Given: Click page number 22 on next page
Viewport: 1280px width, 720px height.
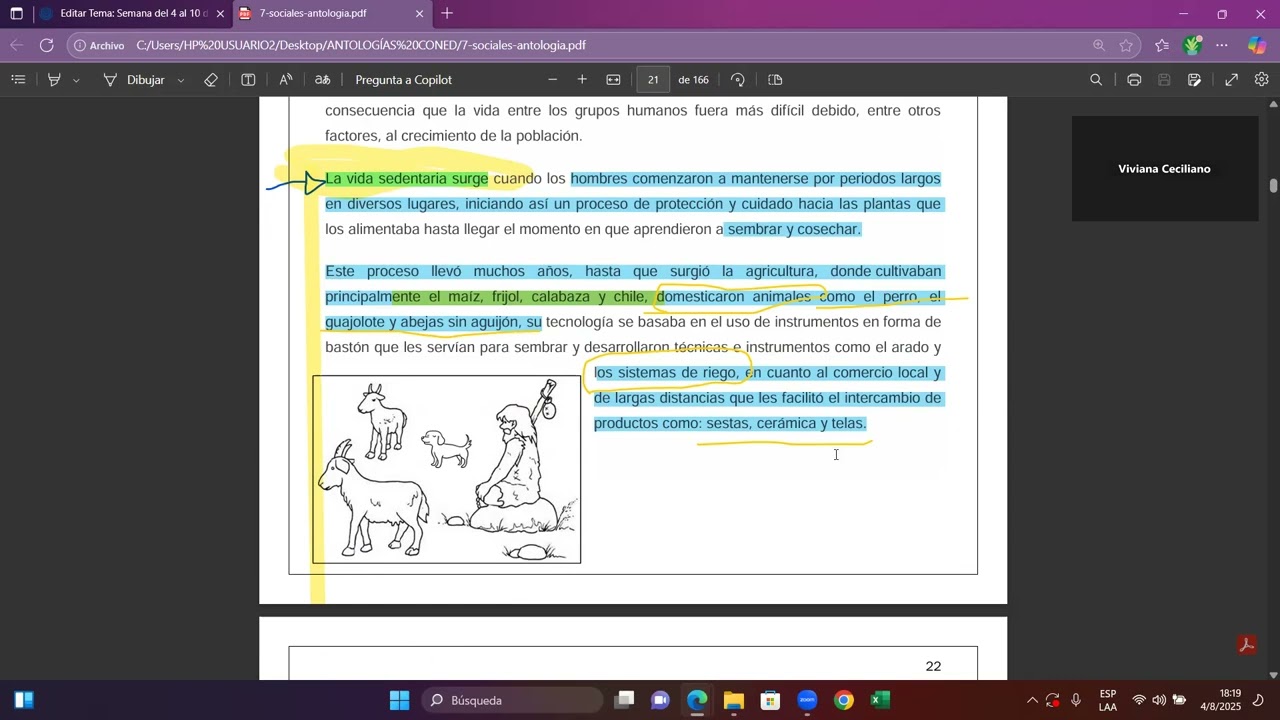Looking at the screenshot, I should [933, 666].
